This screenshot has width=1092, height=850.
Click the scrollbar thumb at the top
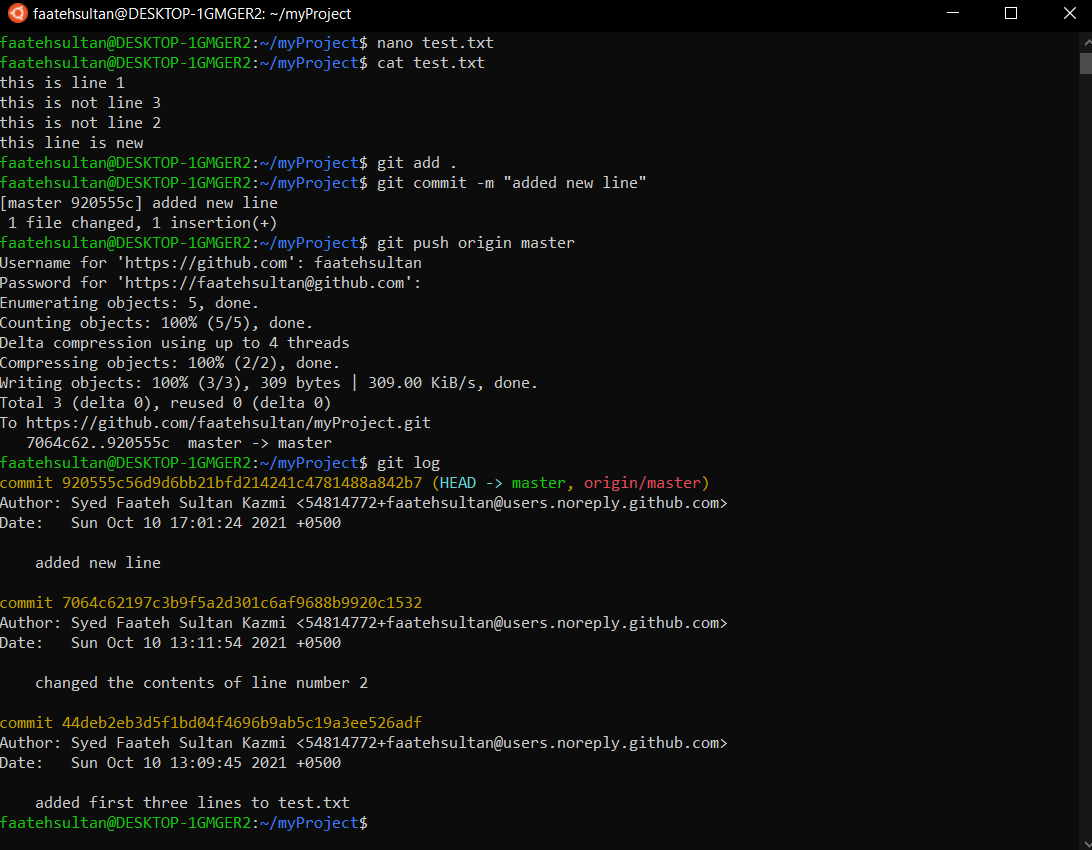click(1084, 65)
